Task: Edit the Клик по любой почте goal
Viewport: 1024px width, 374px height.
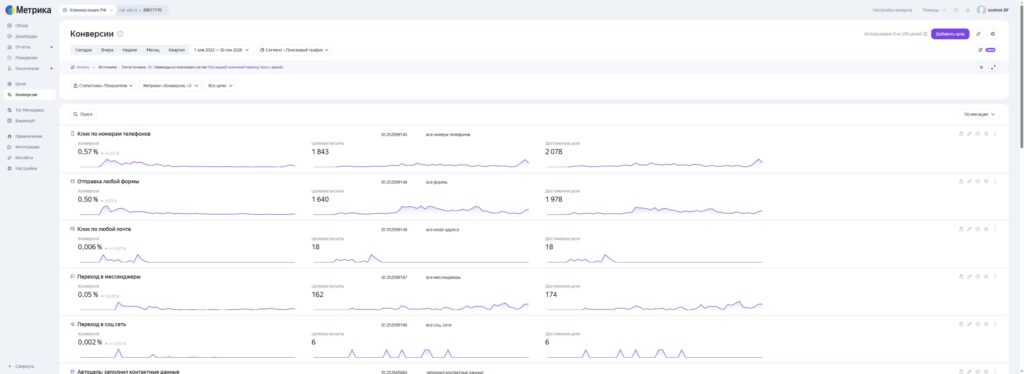Action: [x=969, y=229]
